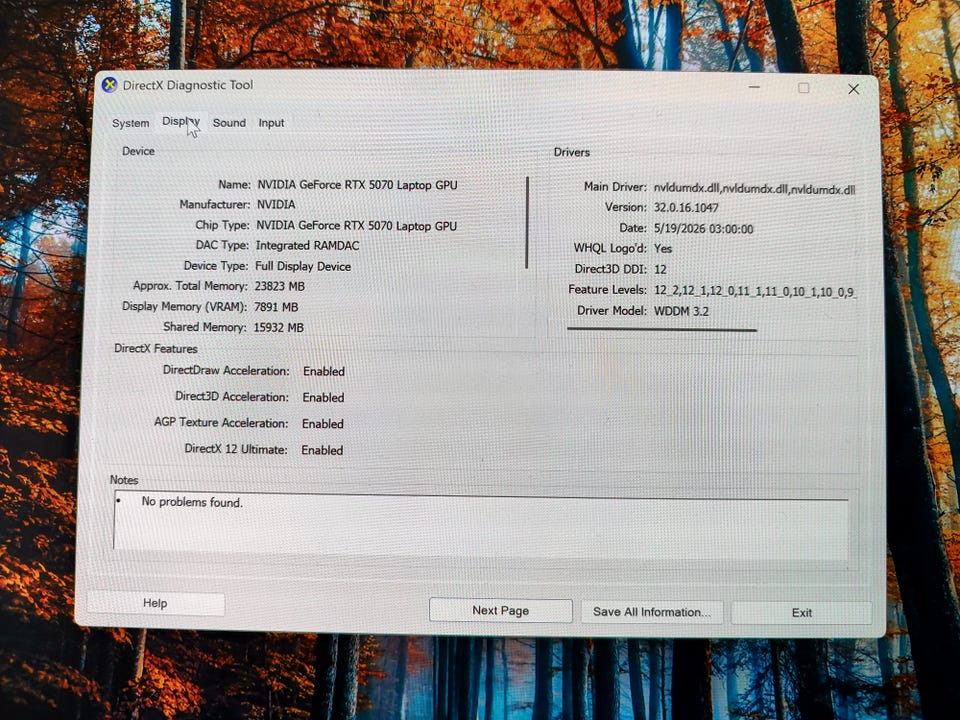
Task: Click the DirectX 12 Ultimate Enabled value
Action: 322,451
